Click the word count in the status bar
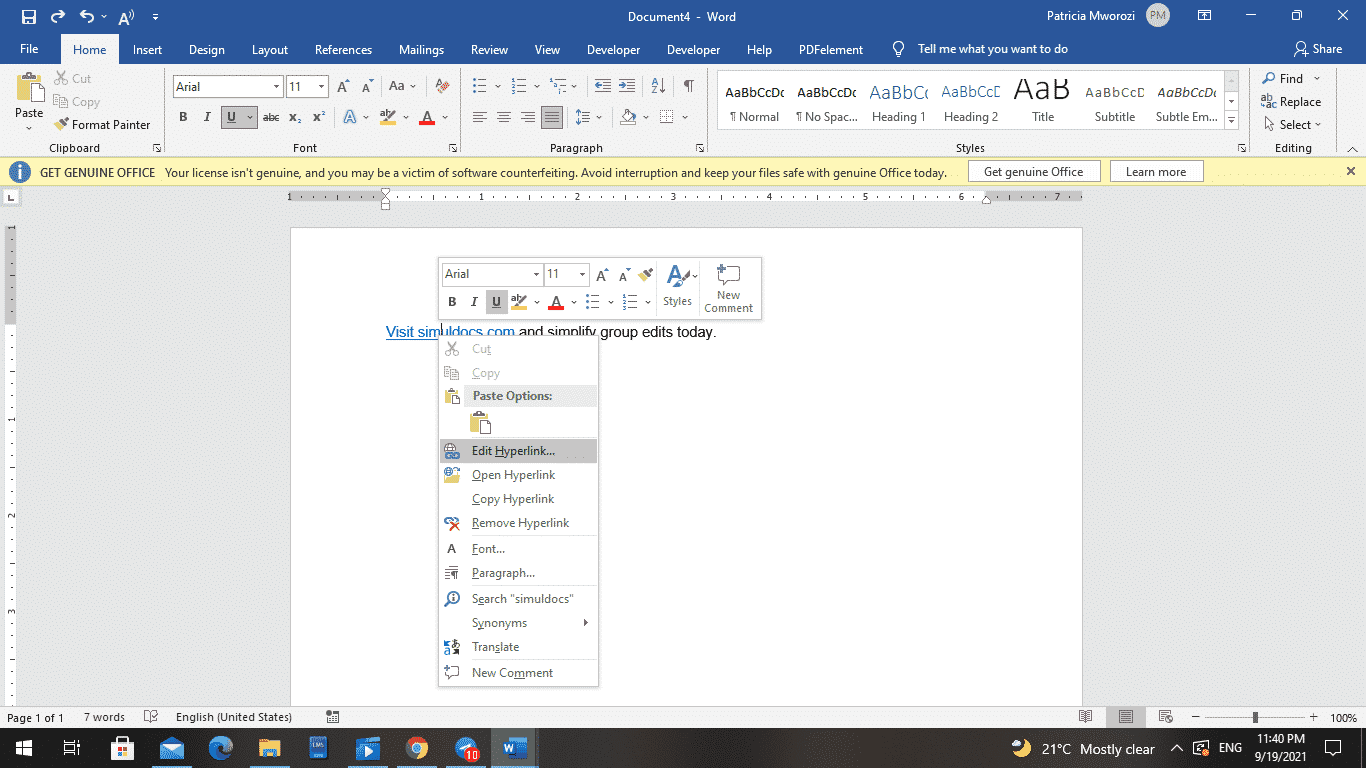The width and height of the screenshot is (1366, 768). 104,717
